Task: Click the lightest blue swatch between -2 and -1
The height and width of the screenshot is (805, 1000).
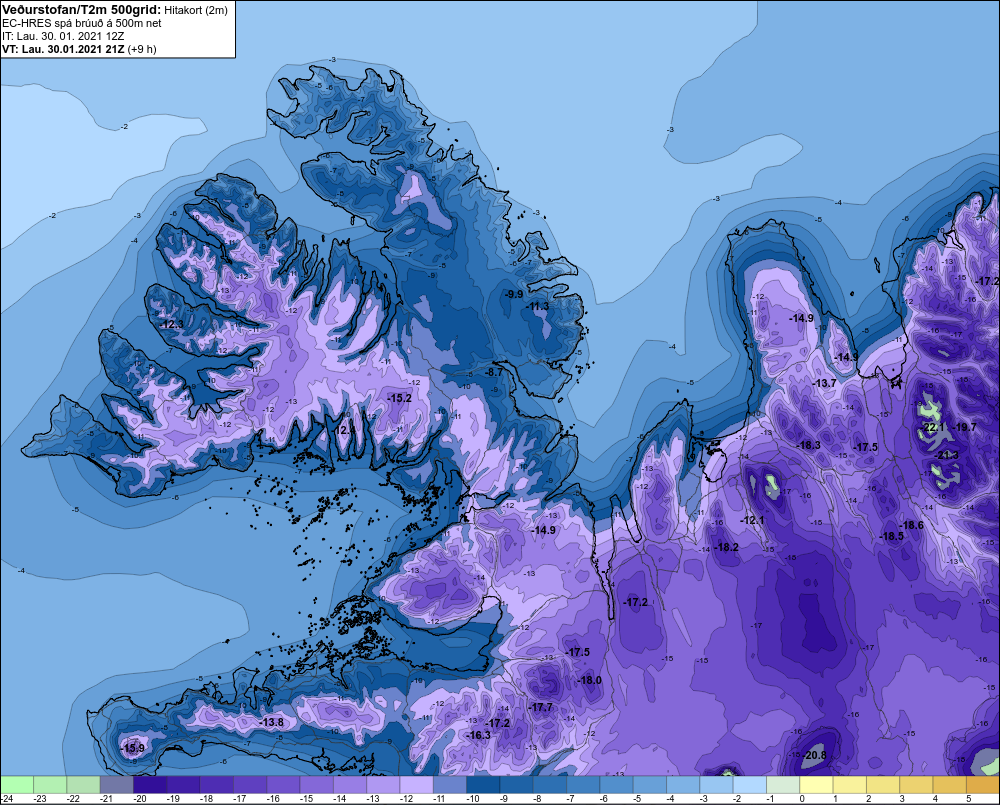Action: 750,785
